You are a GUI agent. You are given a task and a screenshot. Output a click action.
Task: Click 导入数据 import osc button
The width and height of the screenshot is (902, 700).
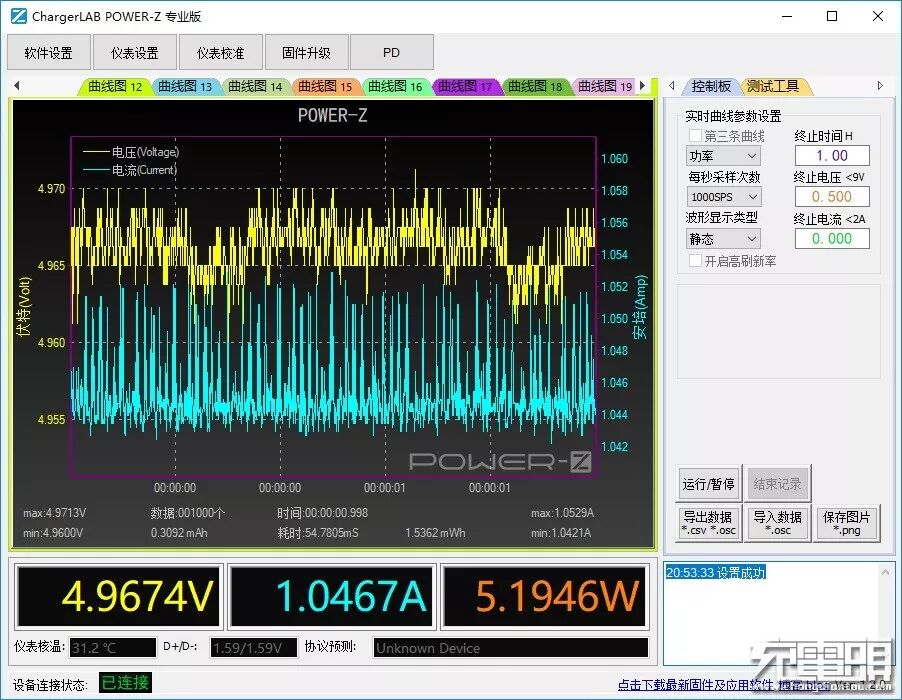pyautogui.click(x=778, y=523)
